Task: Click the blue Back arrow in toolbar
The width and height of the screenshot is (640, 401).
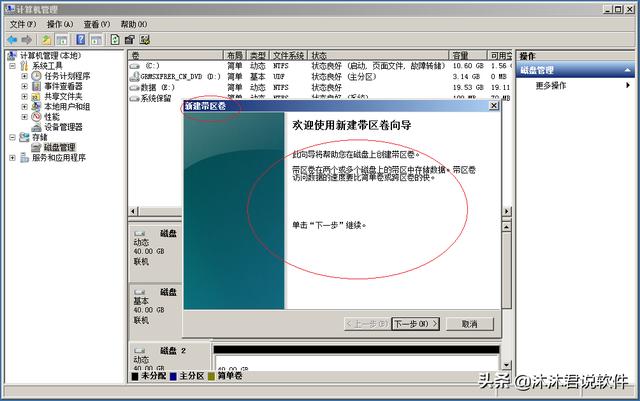Action: [x=12, y=40]
